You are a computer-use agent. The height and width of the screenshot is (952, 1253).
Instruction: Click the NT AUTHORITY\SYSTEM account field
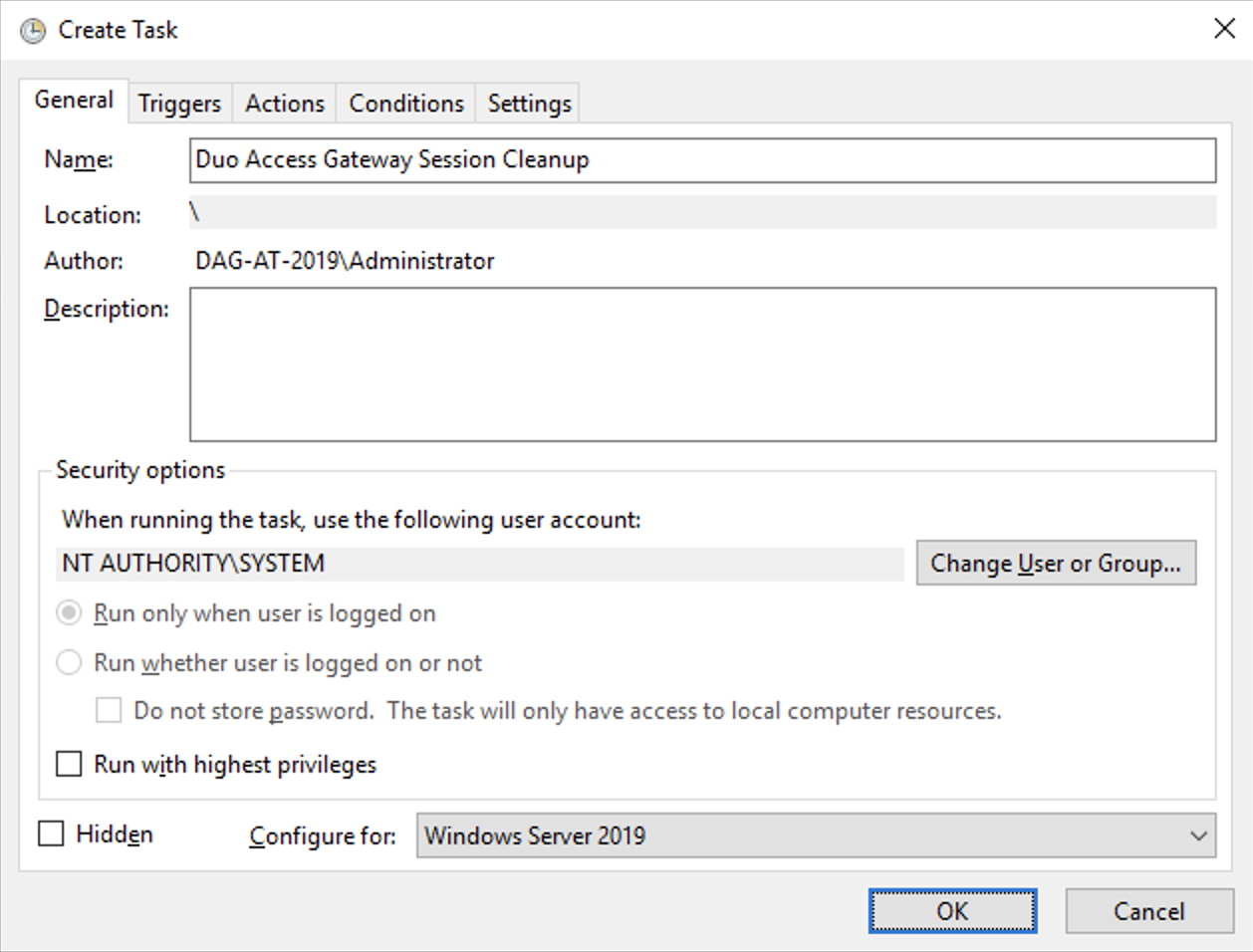(478, 563)
